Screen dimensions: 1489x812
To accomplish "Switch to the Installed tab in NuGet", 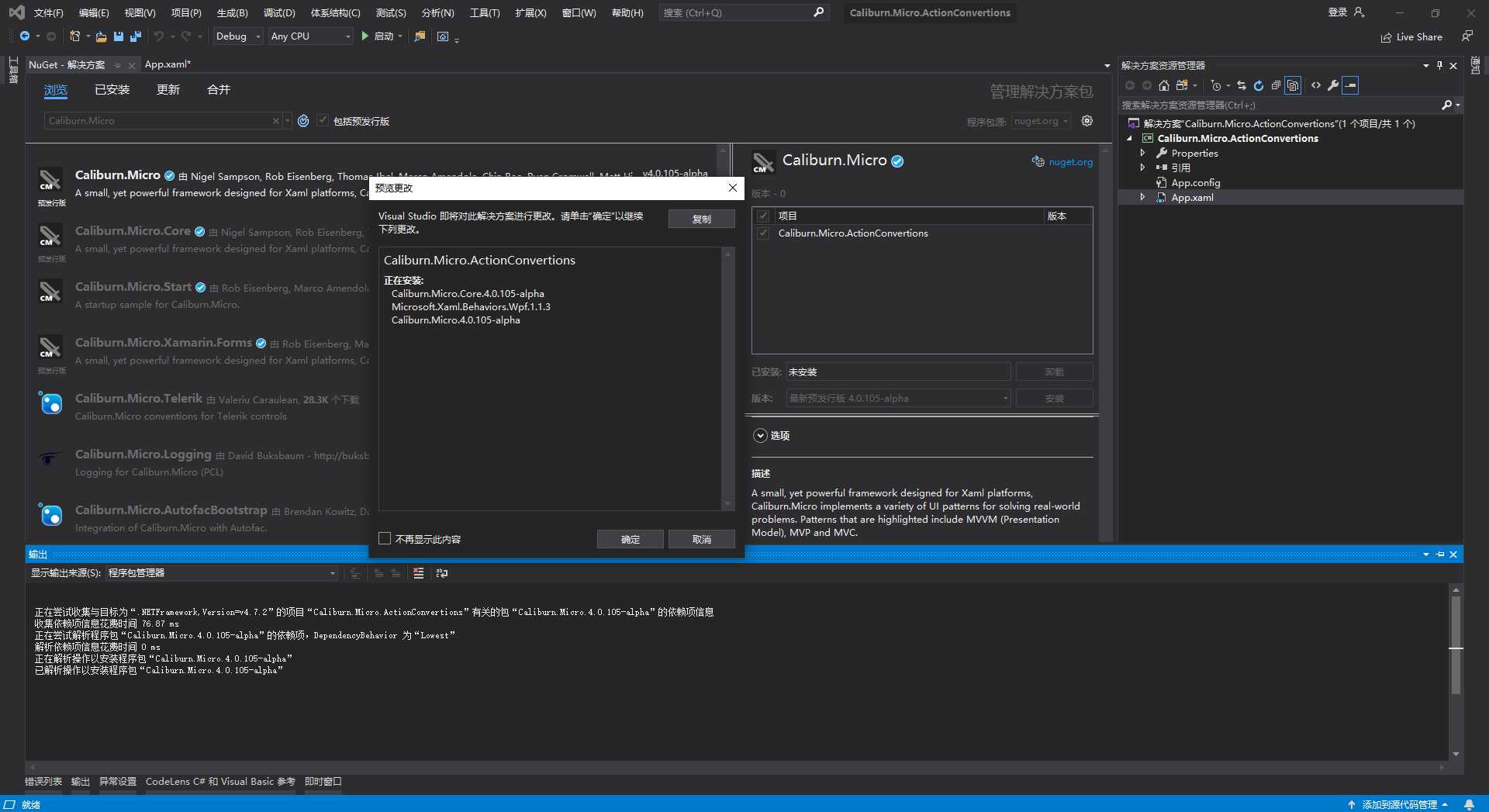I will pos(112,90).
